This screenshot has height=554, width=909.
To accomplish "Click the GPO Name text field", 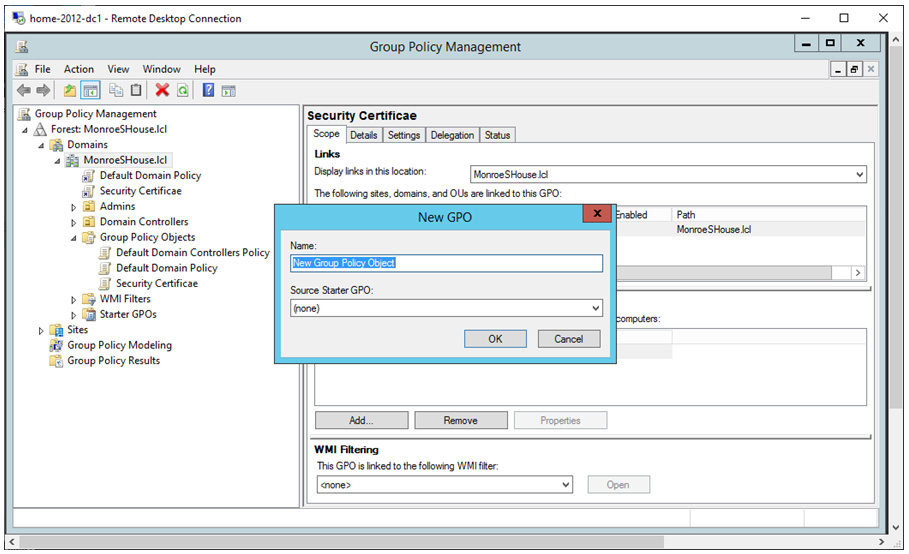I will click(x=446, y=263).
